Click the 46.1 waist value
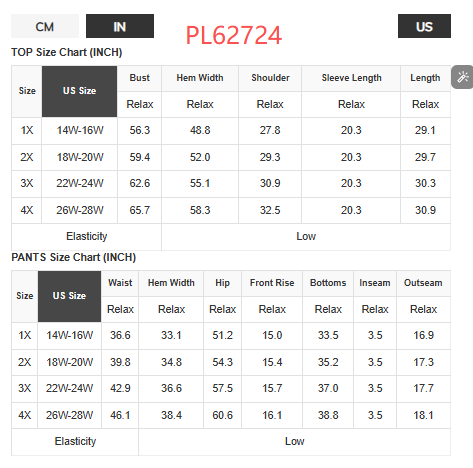 [120, 415]
